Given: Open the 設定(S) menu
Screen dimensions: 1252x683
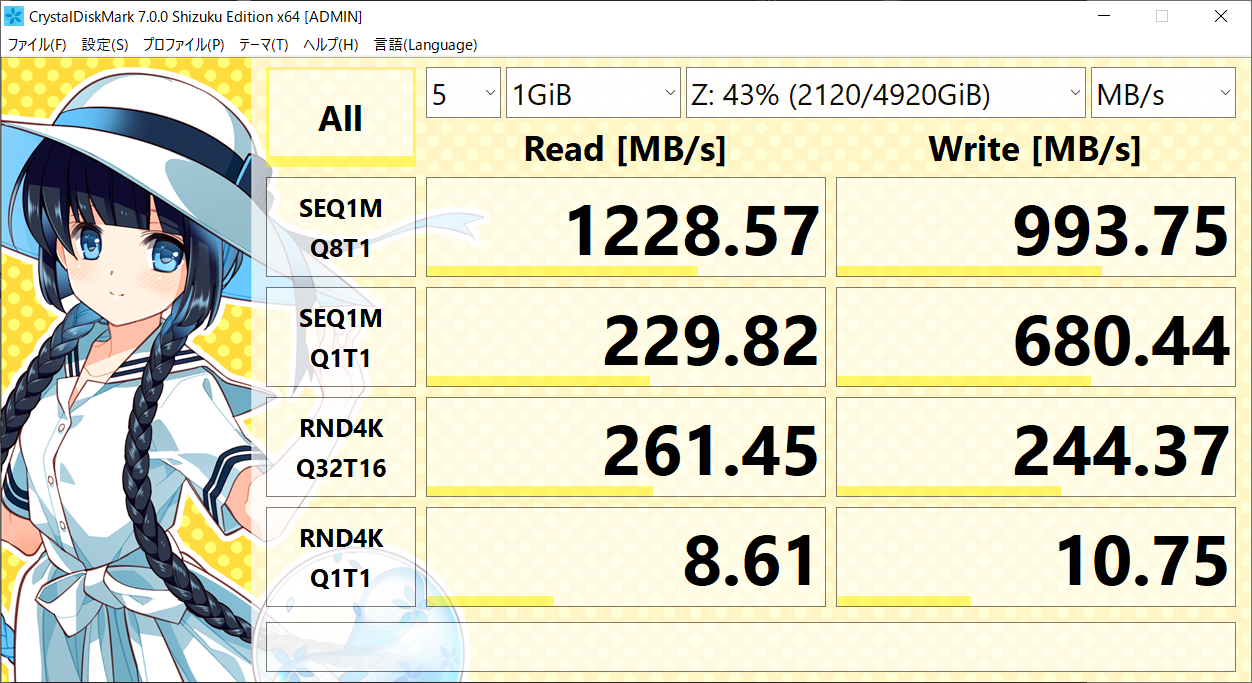Looking at the screenshot, I should [105, 45].
